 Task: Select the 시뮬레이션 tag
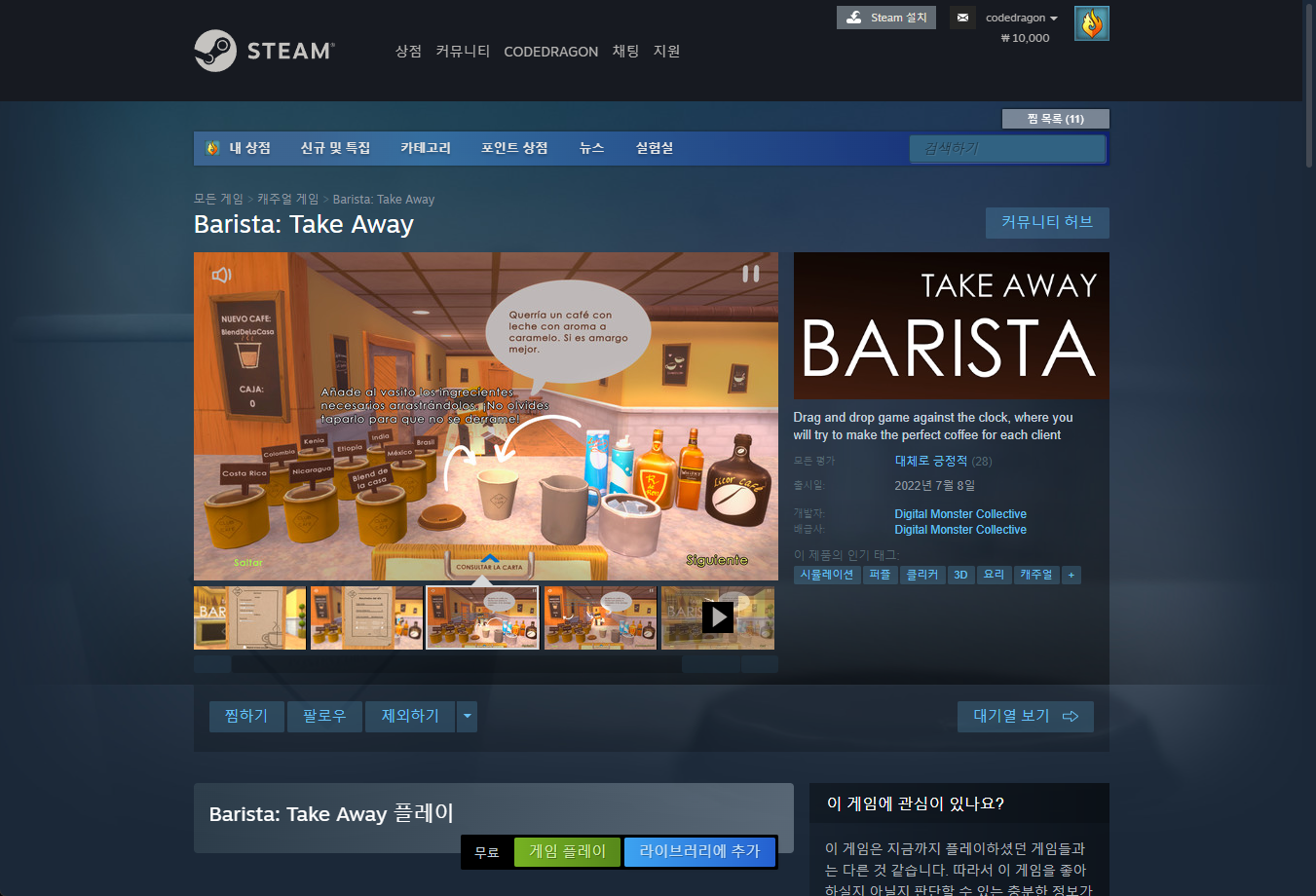tap(827, 575)
